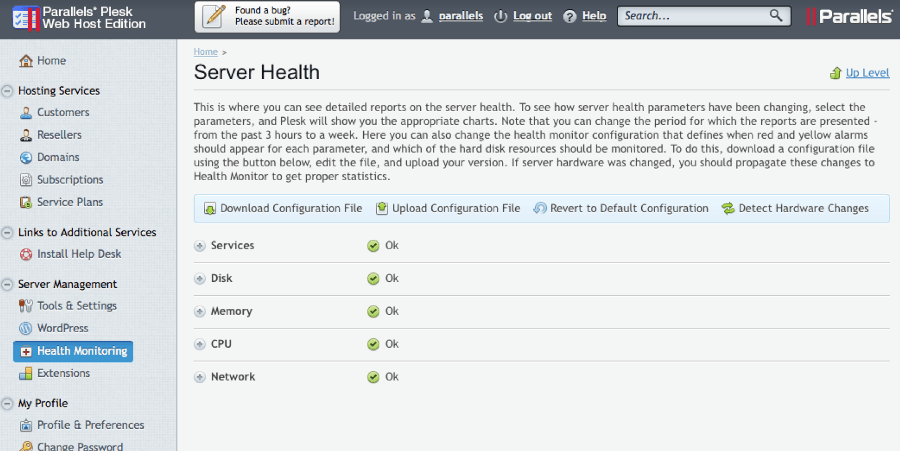The width and height of the screenshot is (900, 451).
Task: Click the Customers person icon
Action: tap(26, 112)
